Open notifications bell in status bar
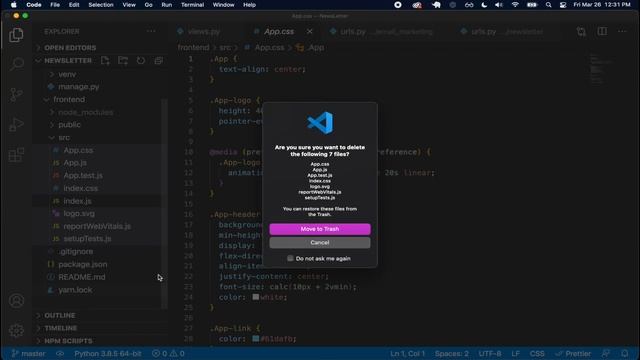This screenshot has width=640, height=360. pos(624,353)
